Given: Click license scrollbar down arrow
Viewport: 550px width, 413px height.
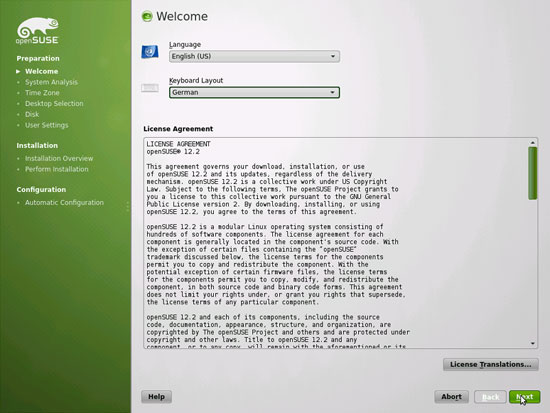Looking at the screenshot, I should click(533, 344).
